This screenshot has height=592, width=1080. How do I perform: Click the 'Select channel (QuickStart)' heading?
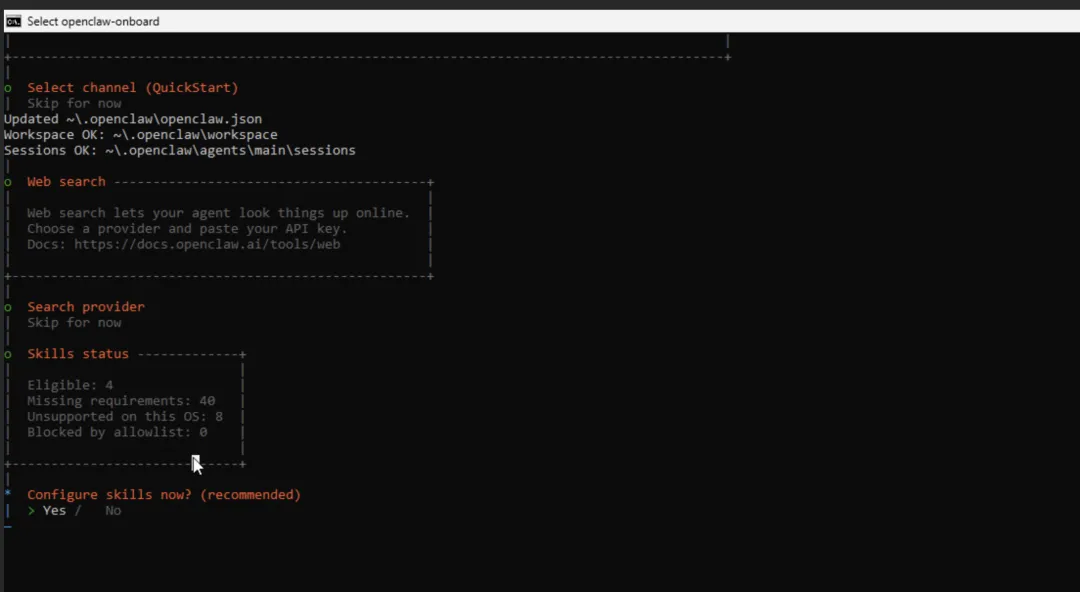tap(133, 88)
